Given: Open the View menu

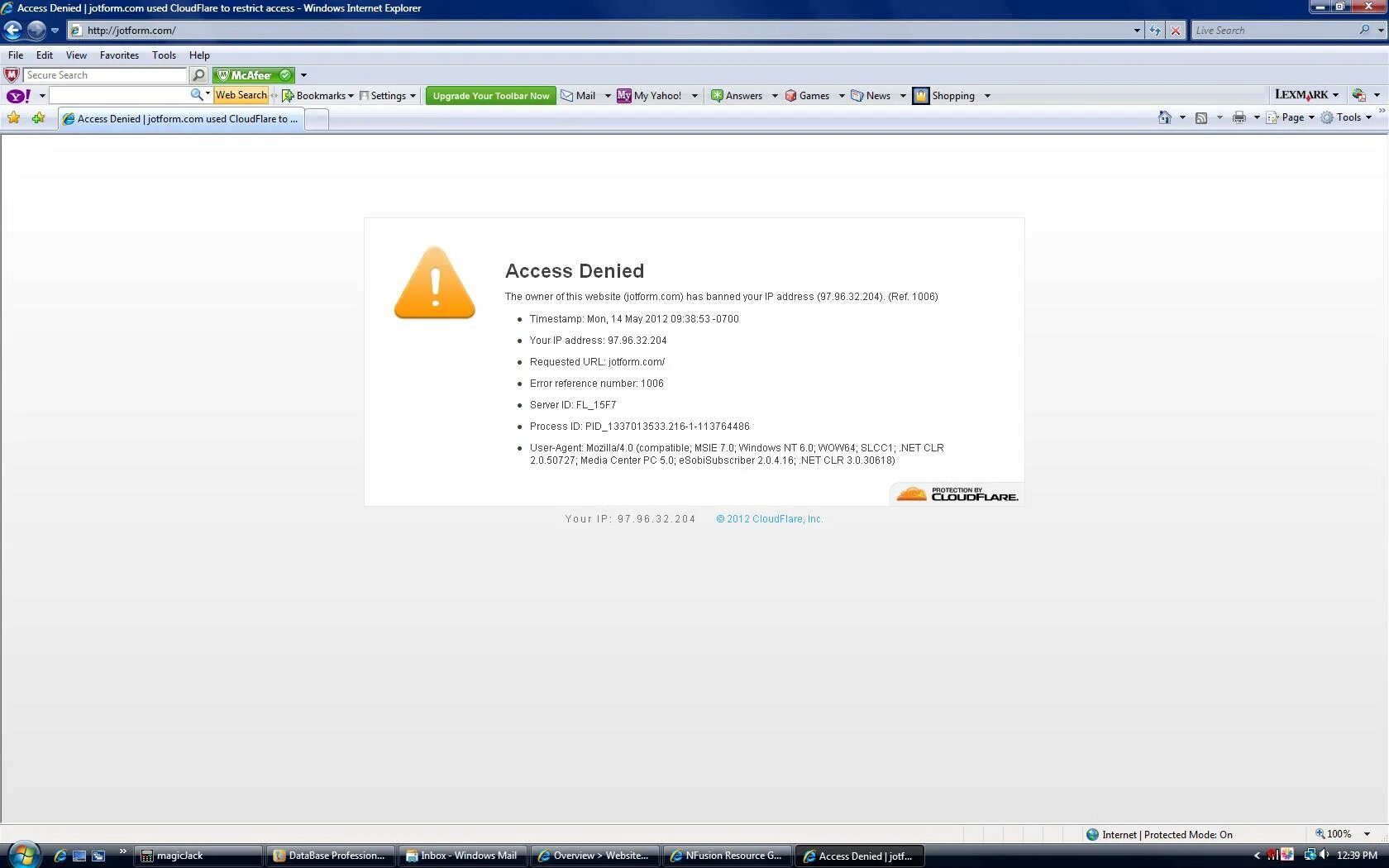Looking at the screenshot, I should point(76,55).
